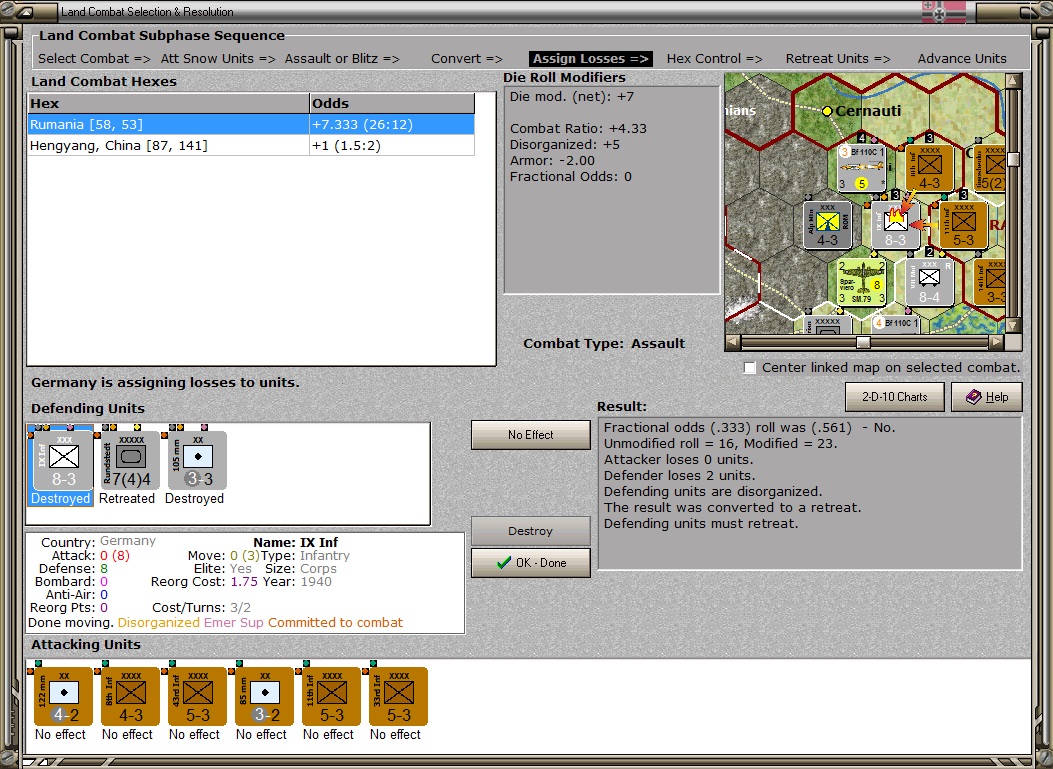Click map vertical scrollbar down arrow
Viewport: 1053px width, 769px height.
(x=1013, y=326)
